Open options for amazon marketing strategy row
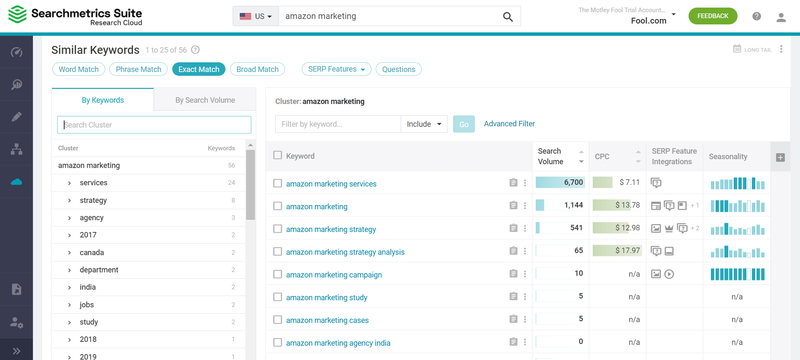 525,228
